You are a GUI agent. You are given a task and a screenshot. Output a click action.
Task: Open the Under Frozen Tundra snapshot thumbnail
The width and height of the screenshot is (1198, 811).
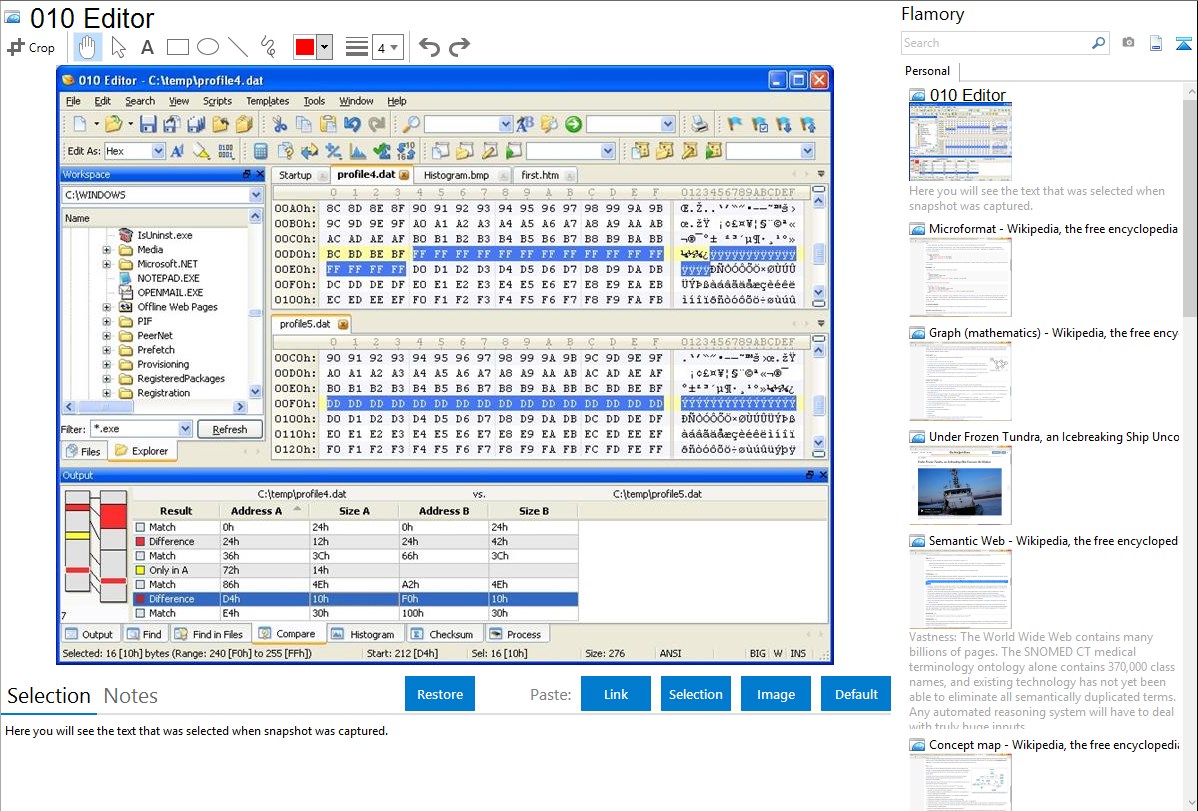[960, 485]
